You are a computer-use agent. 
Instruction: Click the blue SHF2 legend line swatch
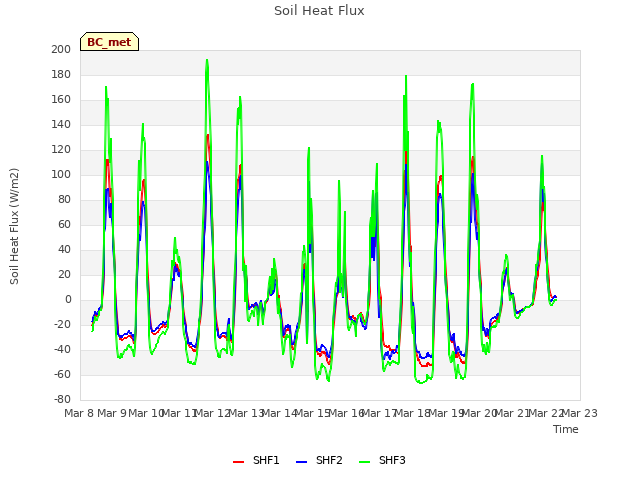301,462
